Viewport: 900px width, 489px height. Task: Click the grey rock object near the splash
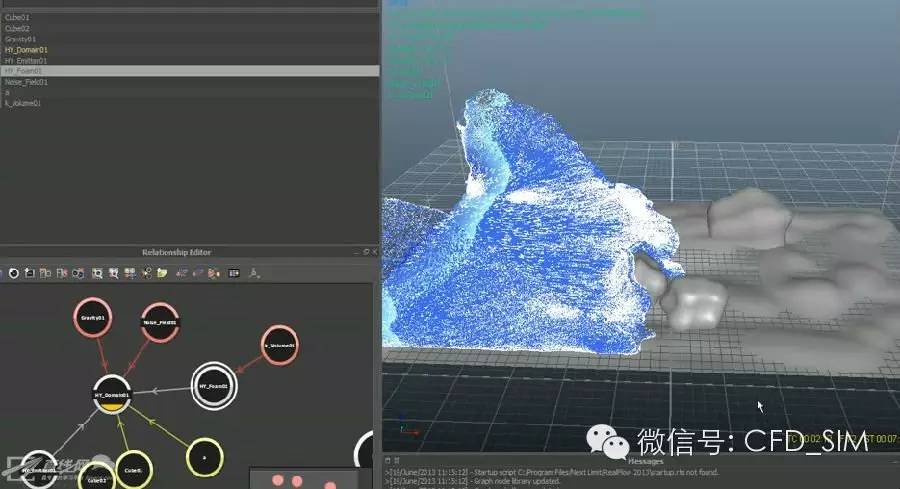click(x=693, y=304)
